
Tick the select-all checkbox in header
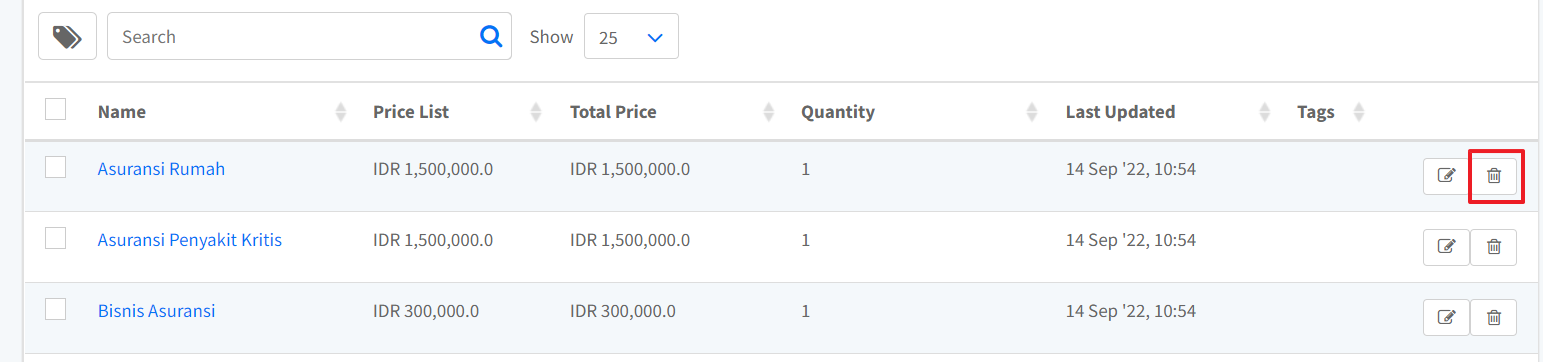(56, 109)
